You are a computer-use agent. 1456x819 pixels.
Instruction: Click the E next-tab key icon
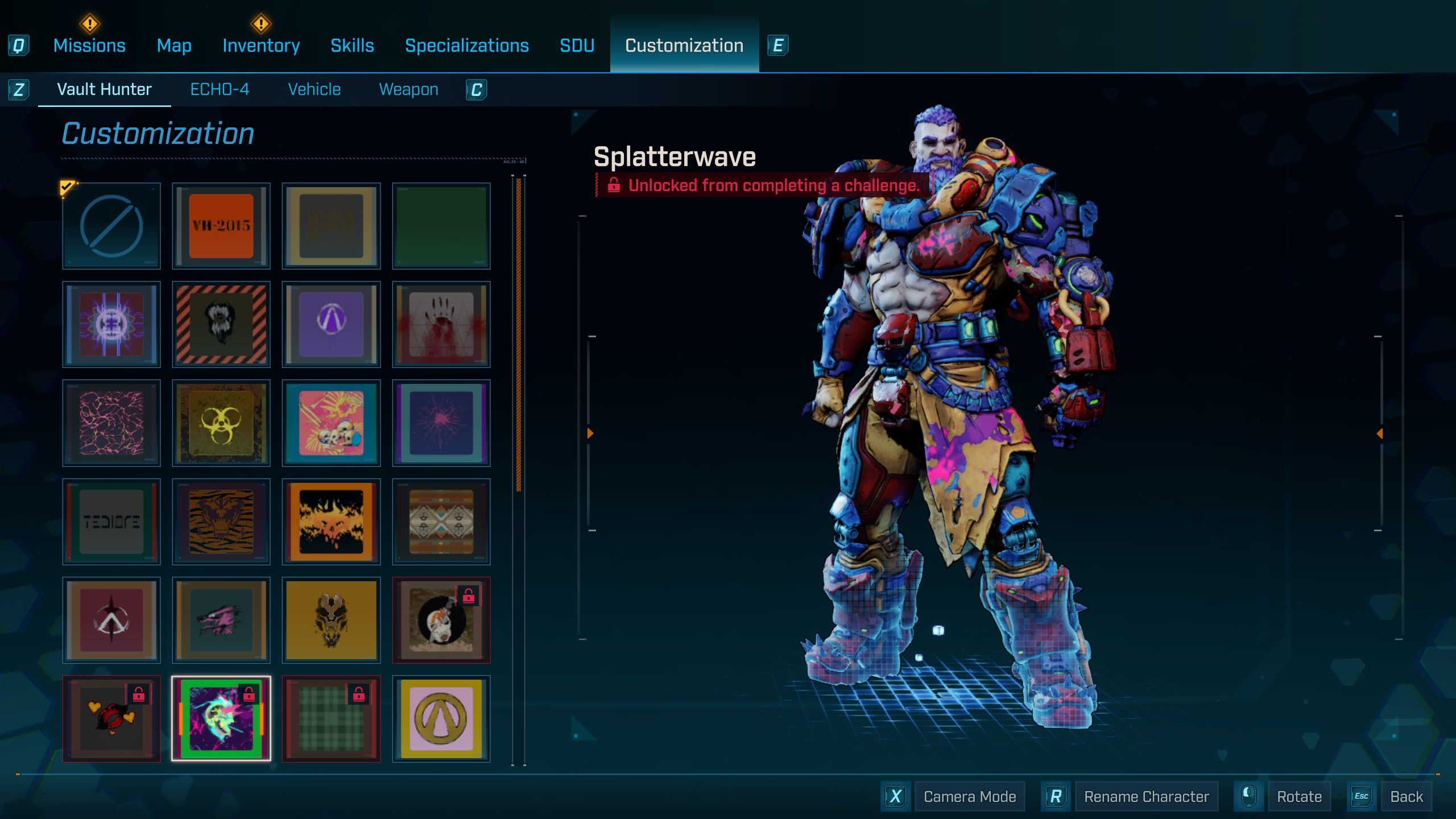[x=777, y=45]
